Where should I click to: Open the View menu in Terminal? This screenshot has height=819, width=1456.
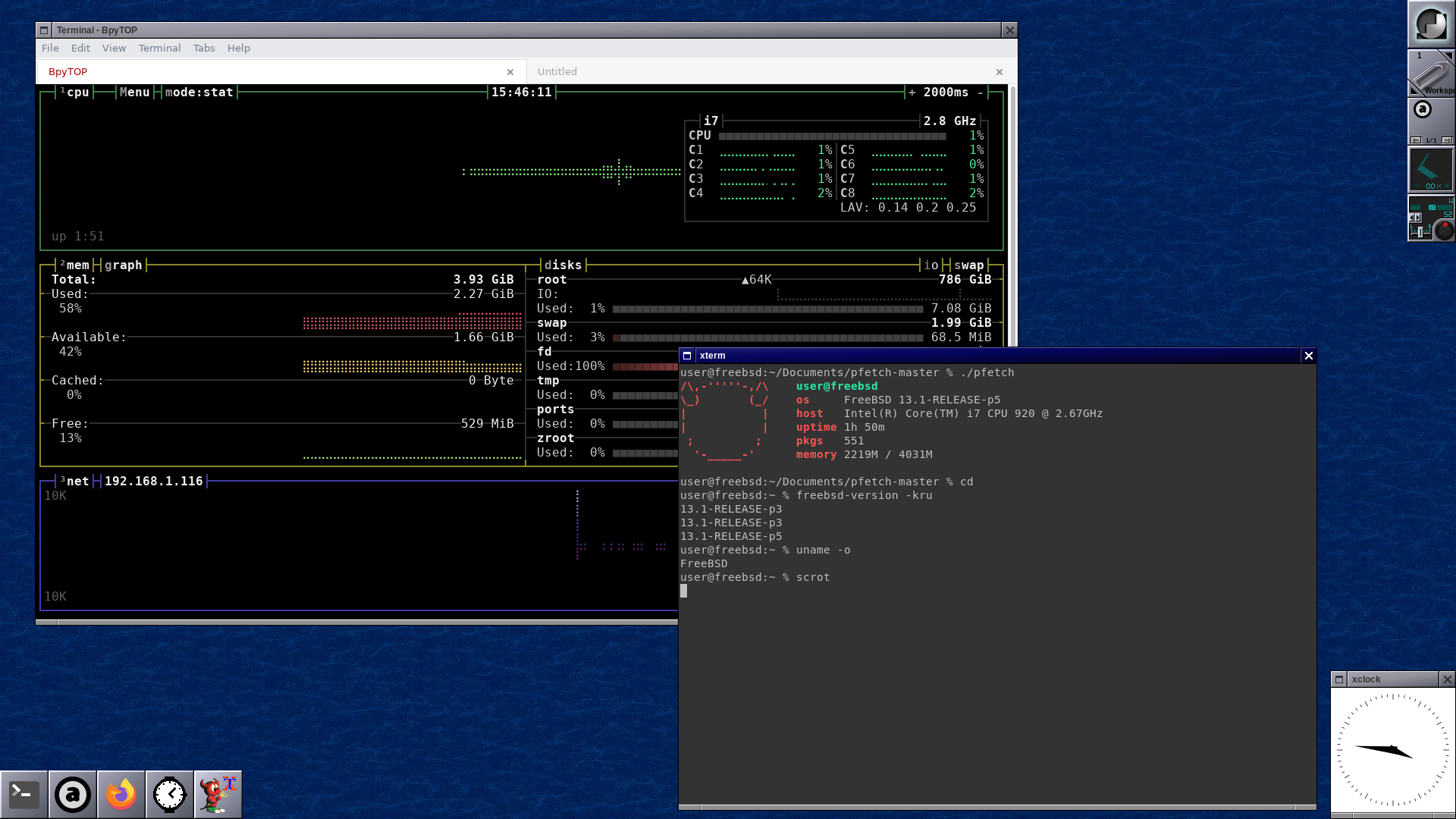(x=114, y=48)
